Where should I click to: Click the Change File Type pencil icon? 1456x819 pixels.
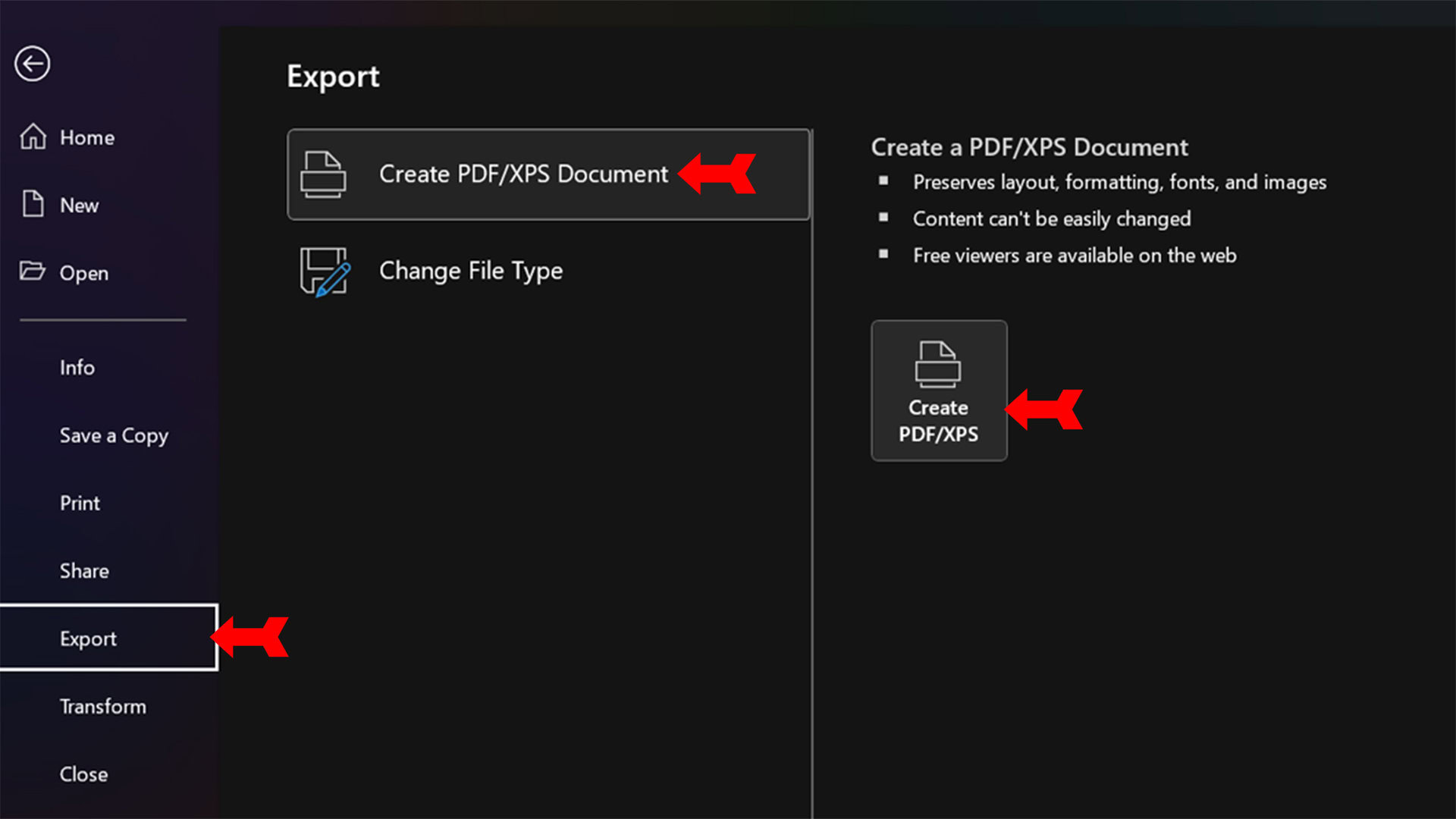pos(325,271)
